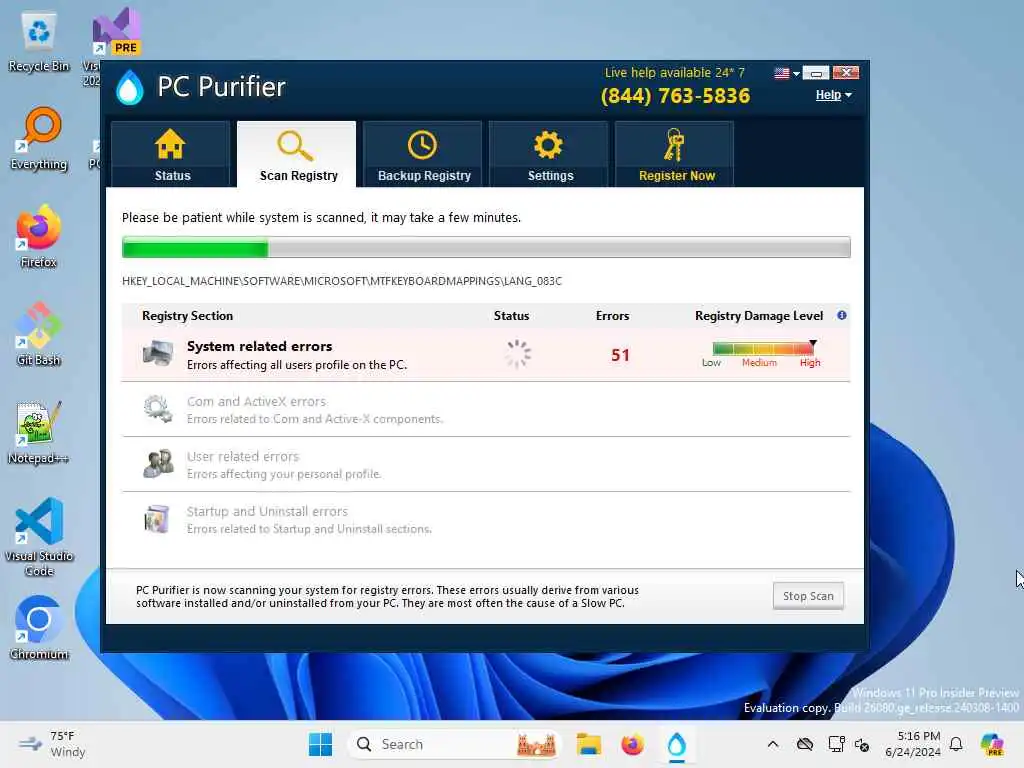Image resolution: width=1024 pixels, height=768 pixels.
Task: Switch to the Scan Registry tab
Action: pyautogui.click(x=297, y=154)
